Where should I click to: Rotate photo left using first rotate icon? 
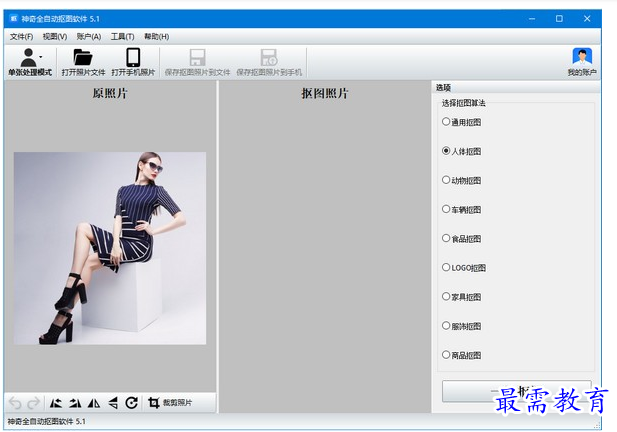click(56, 403)
